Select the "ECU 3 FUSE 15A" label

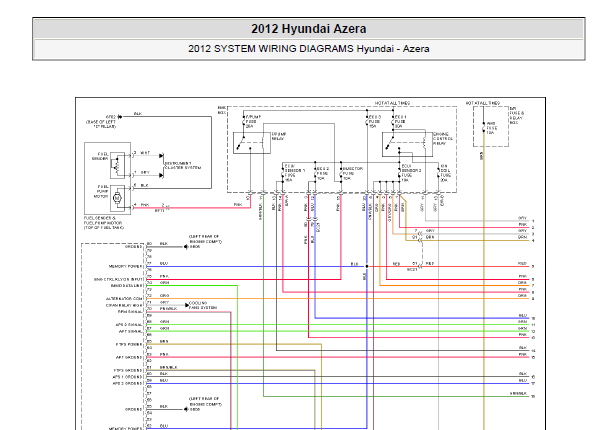pos(375,121)
